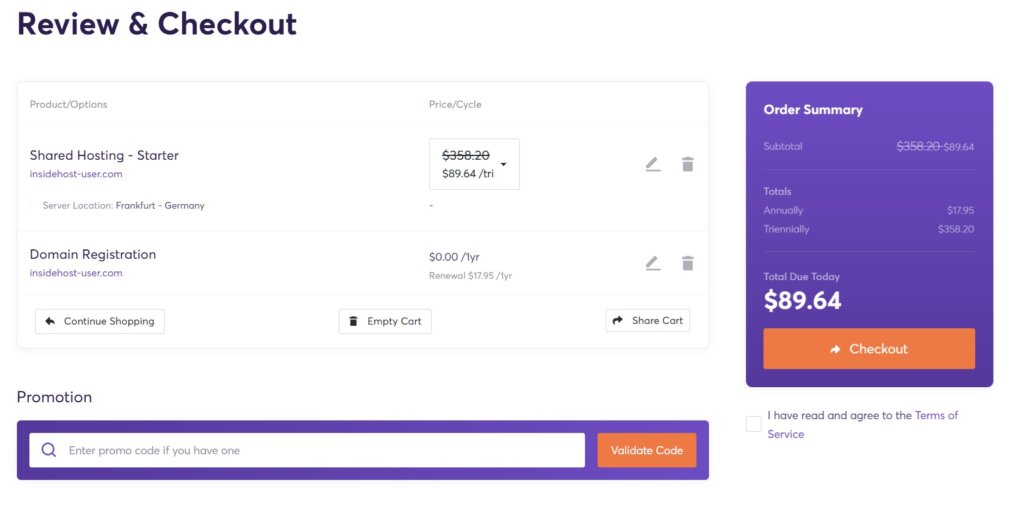1024x505 pixels.
Task: Click the Share Cart button
Action: (647, 321)
